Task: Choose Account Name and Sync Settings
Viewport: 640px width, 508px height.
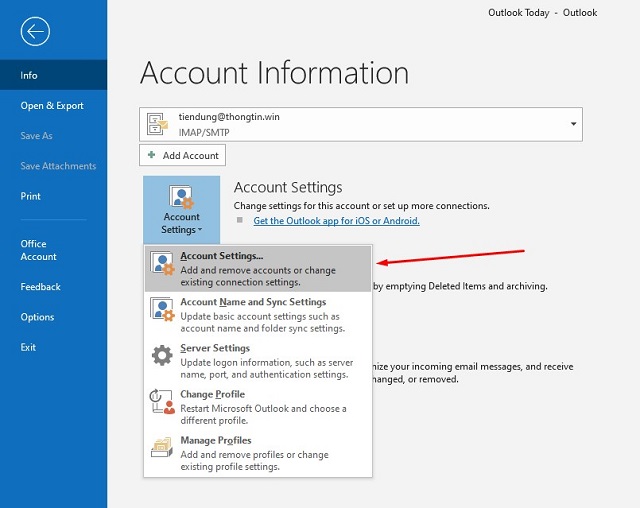Action: click(x=258, y=315)
